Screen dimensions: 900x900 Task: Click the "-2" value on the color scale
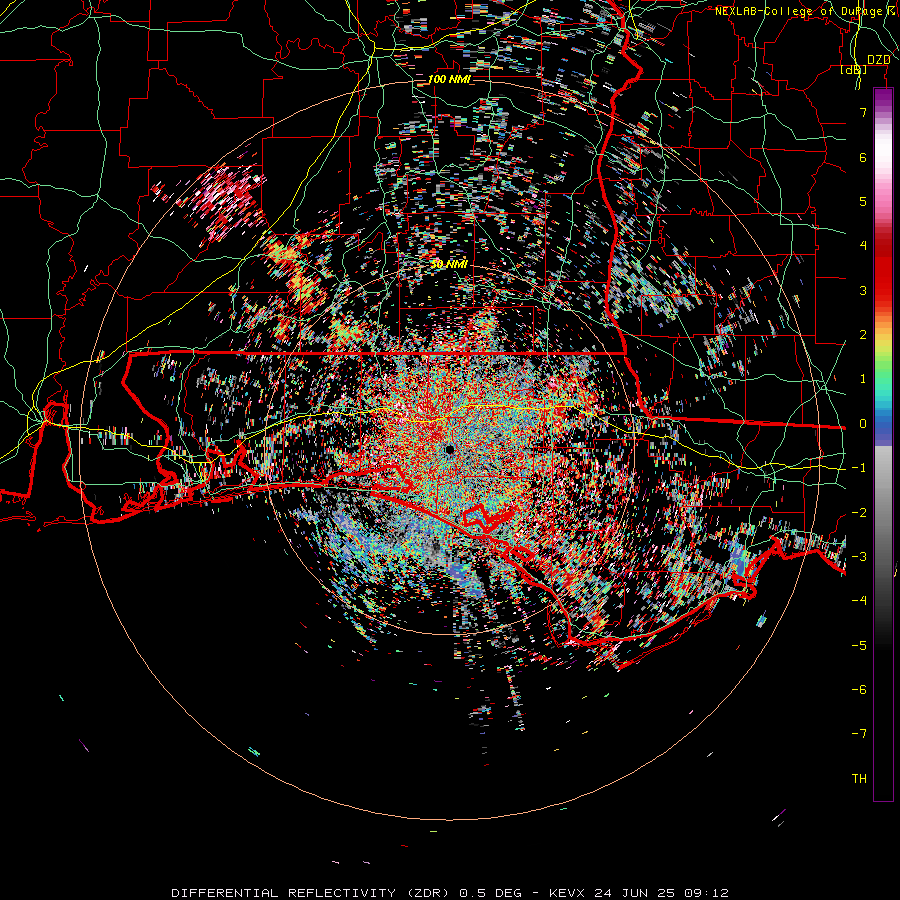tap(859, 513)
